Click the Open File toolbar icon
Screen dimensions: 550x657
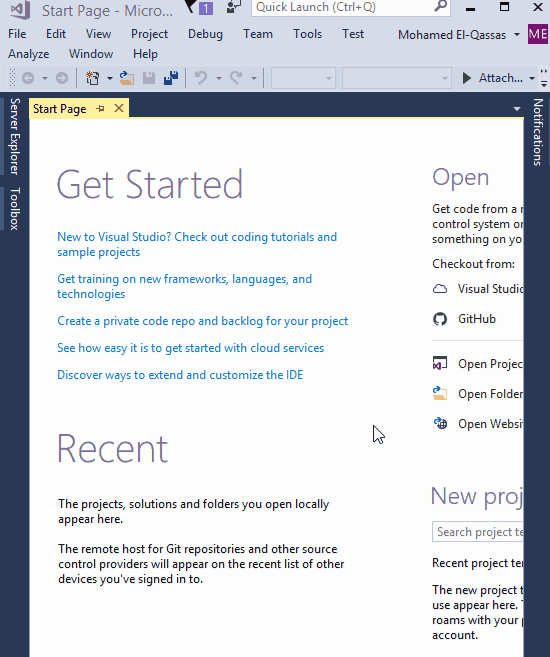(x=127, y=78)
